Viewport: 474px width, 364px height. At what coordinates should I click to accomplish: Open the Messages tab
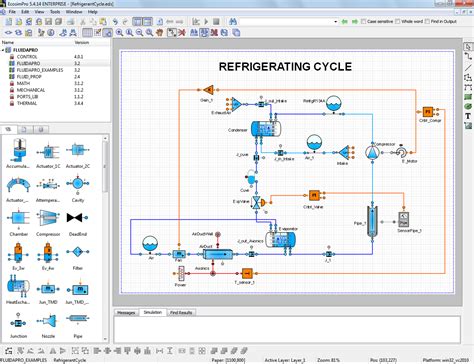(126, 313)
